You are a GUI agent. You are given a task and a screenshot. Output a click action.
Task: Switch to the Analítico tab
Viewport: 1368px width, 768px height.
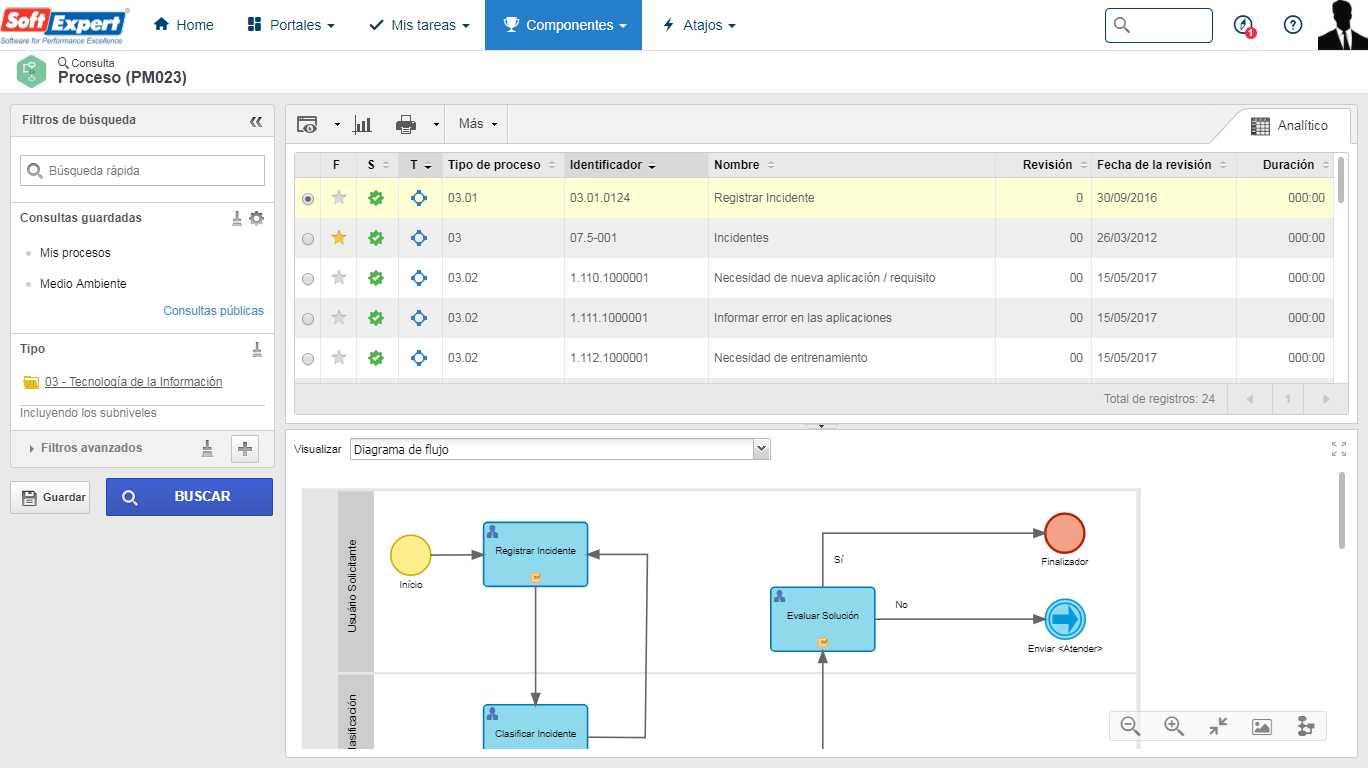[x=1290, y=126]
